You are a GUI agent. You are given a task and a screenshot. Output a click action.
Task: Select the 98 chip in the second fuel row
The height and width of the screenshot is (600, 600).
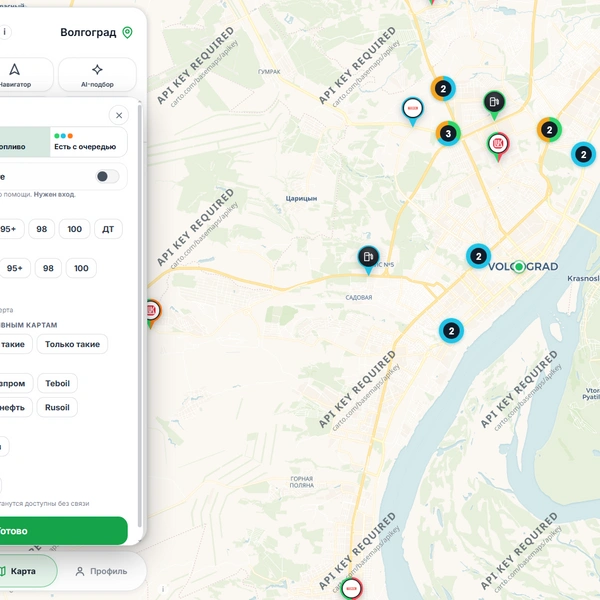(48, 268)
